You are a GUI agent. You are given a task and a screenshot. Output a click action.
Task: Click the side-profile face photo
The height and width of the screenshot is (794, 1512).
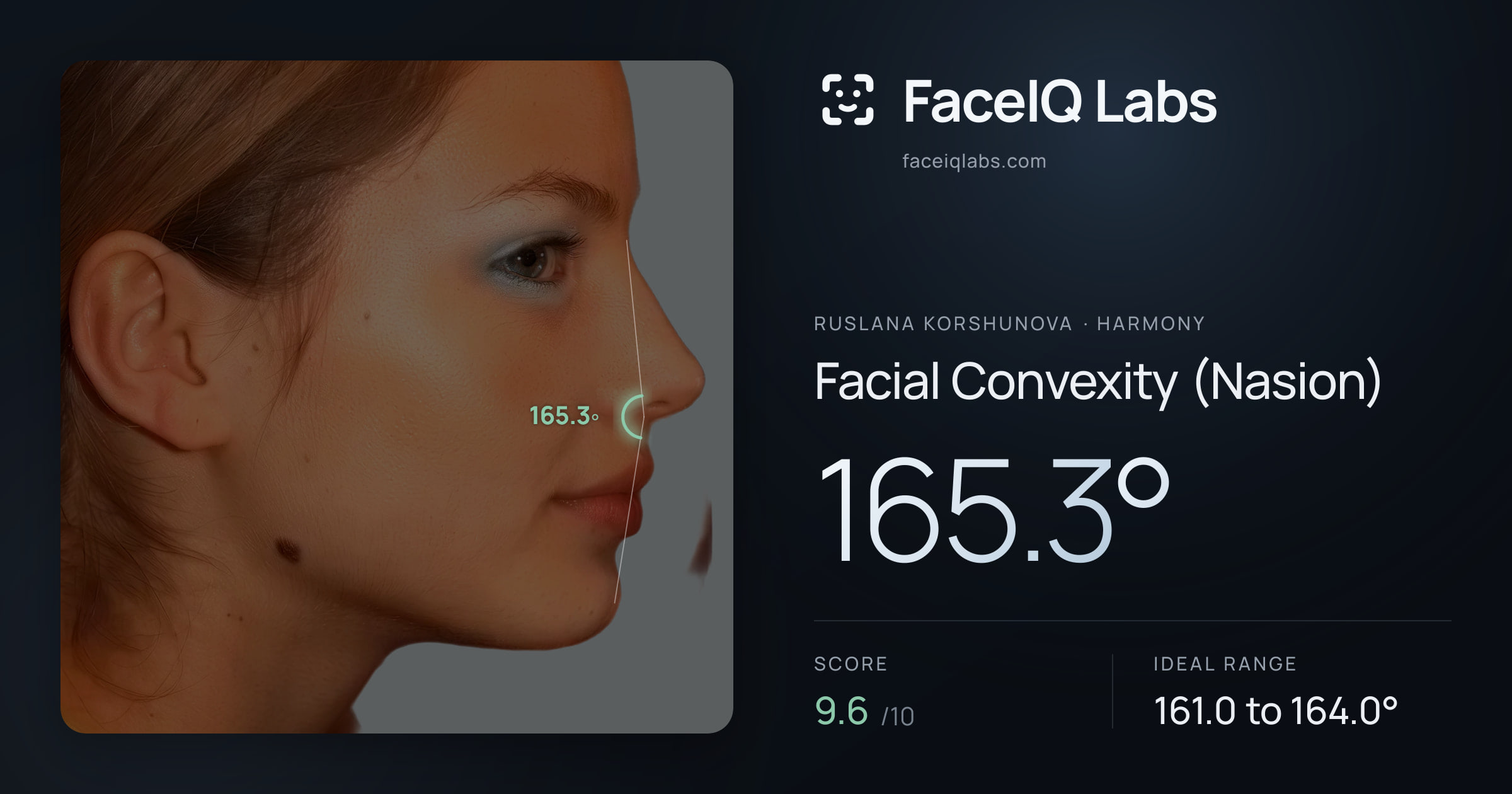pos(397,397)
